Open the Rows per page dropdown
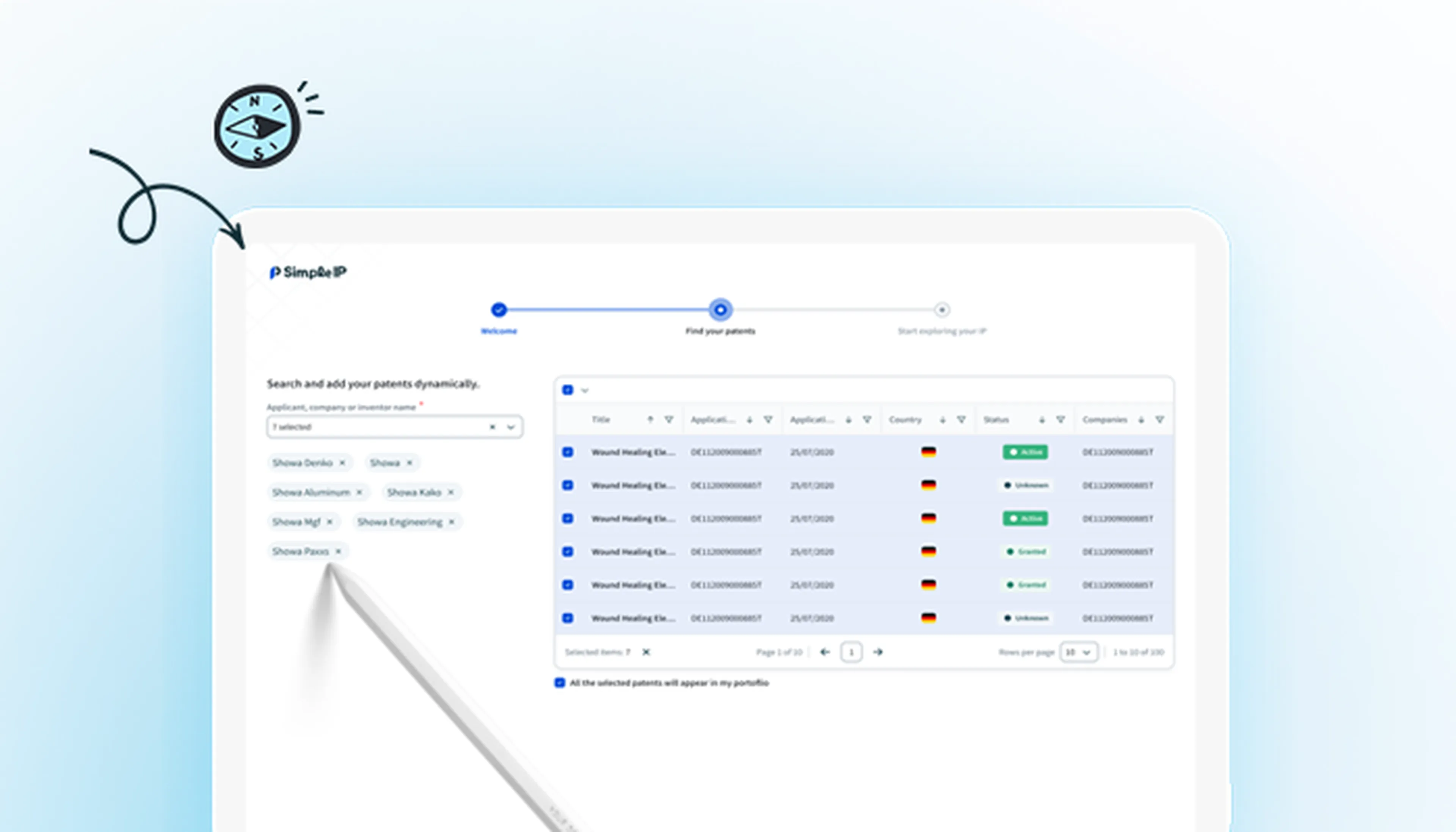Screen dimensions: 1456x832 point(1078,652)
